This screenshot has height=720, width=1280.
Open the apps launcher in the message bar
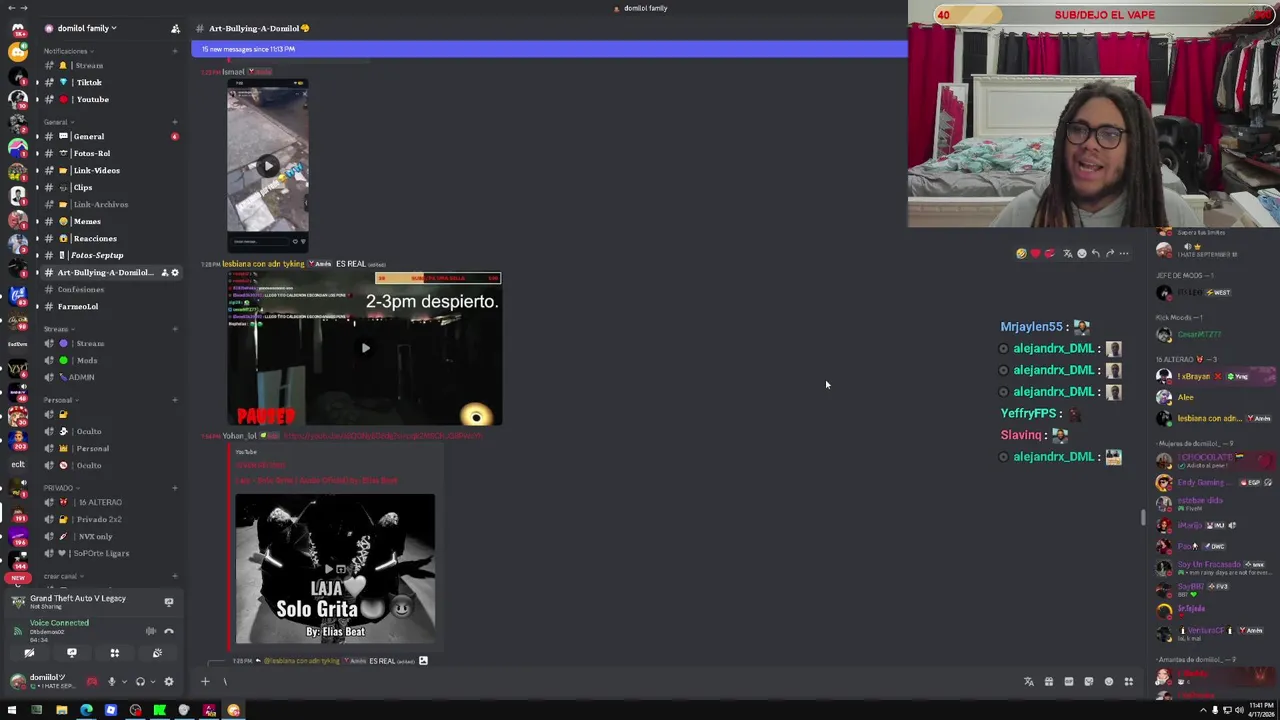pos(1128,682)
